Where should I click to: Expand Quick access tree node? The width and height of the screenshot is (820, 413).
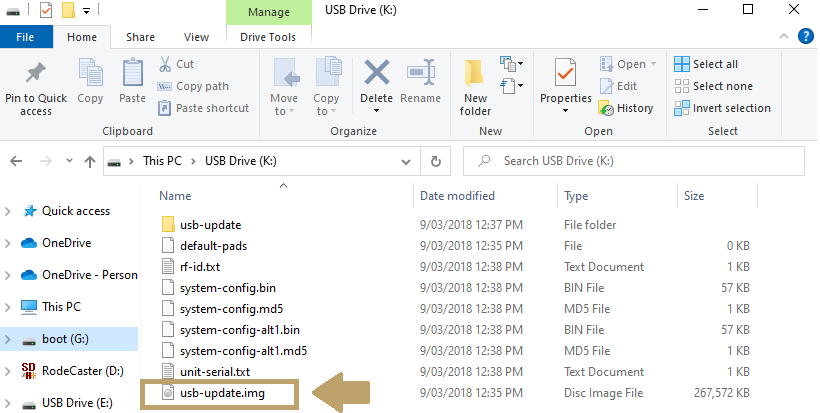point(8,212)
